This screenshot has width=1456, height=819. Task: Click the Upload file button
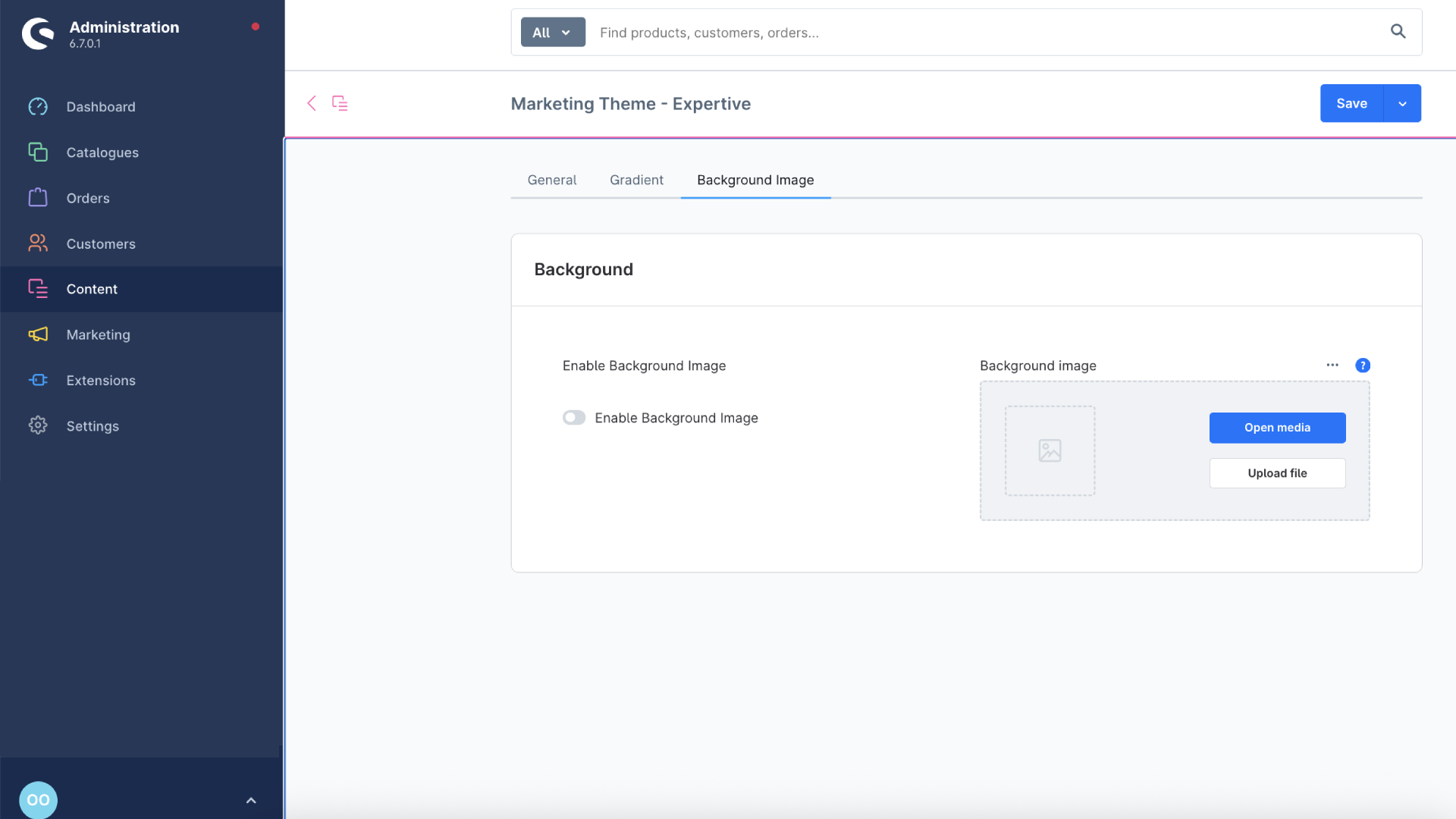tap(1277, 473)
